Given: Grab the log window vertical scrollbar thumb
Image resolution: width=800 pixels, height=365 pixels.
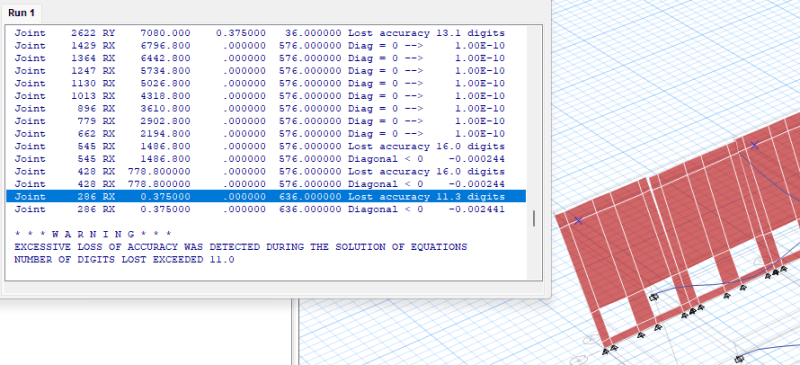Looking at the screenshot, I should (534, 218).
